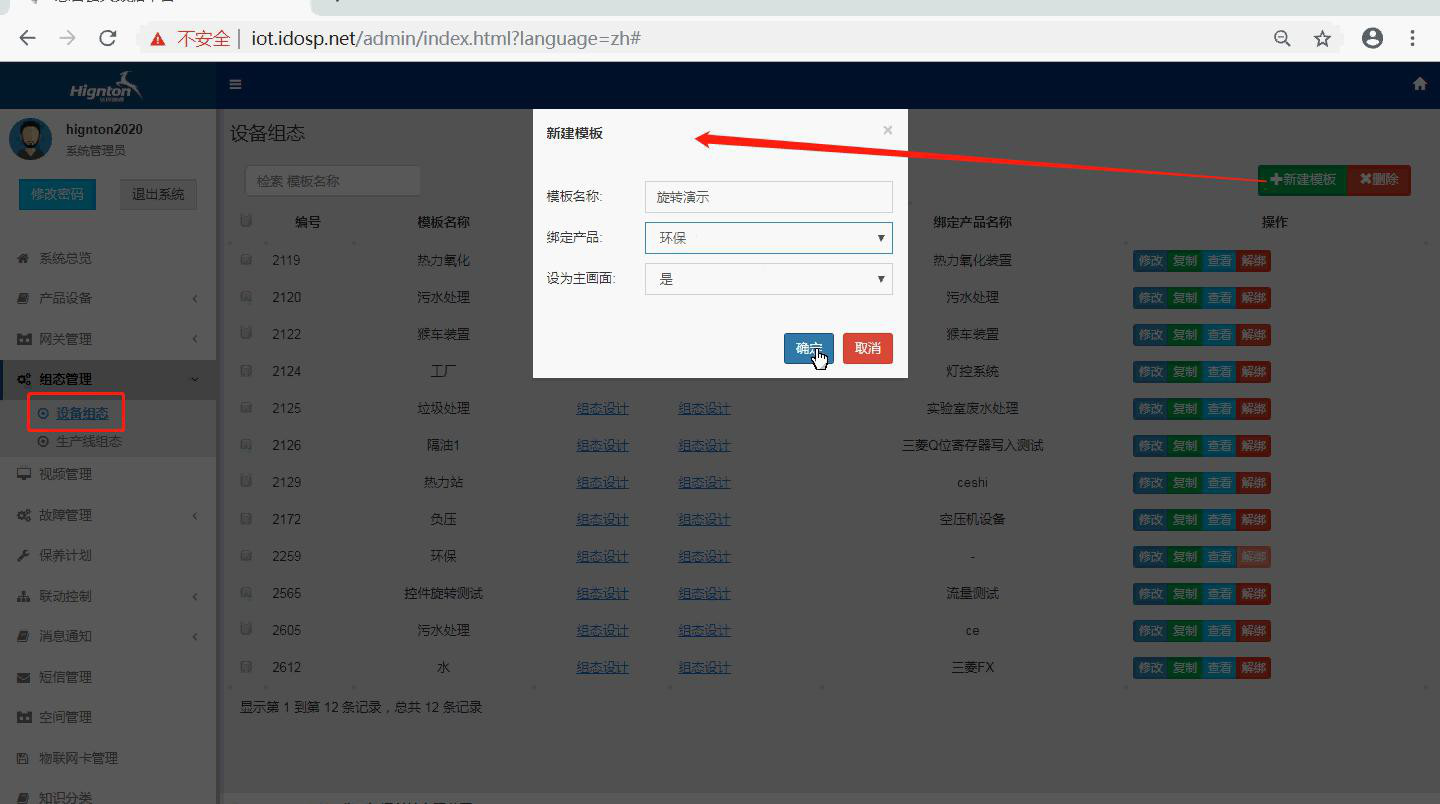
Task: Open 短信管理 from the sidebar
Action: (64, 676)
